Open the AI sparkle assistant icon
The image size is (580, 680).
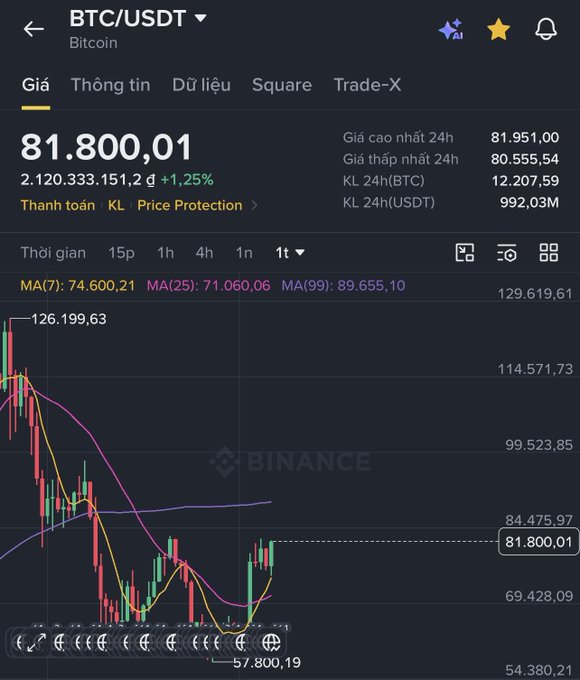pyautogui.click(x=451, y=29)
